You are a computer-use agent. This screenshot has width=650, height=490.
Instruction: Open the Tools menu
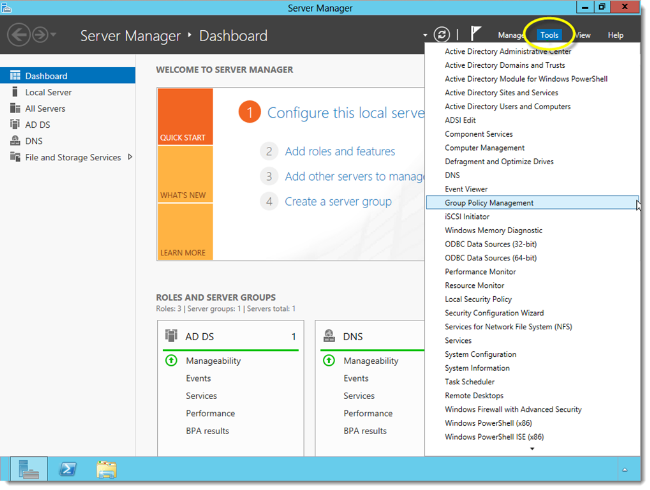(x=549, y=35)
